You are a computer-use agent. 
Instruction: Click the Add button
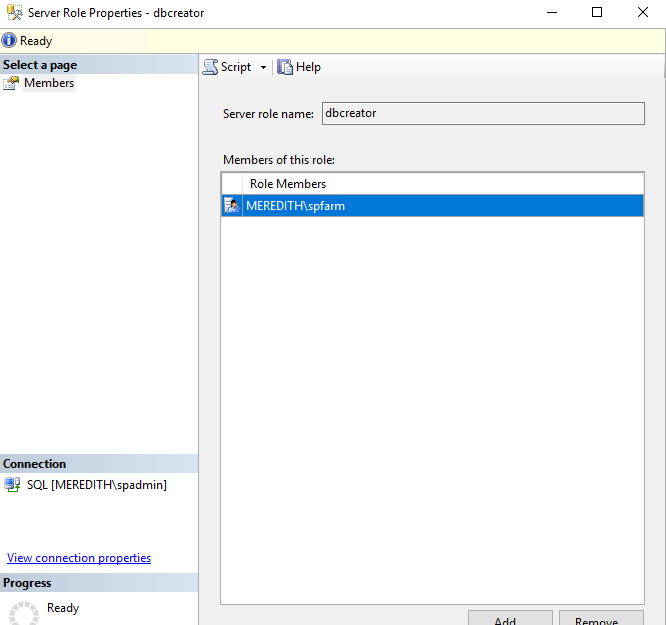click(x=510, y=618)
